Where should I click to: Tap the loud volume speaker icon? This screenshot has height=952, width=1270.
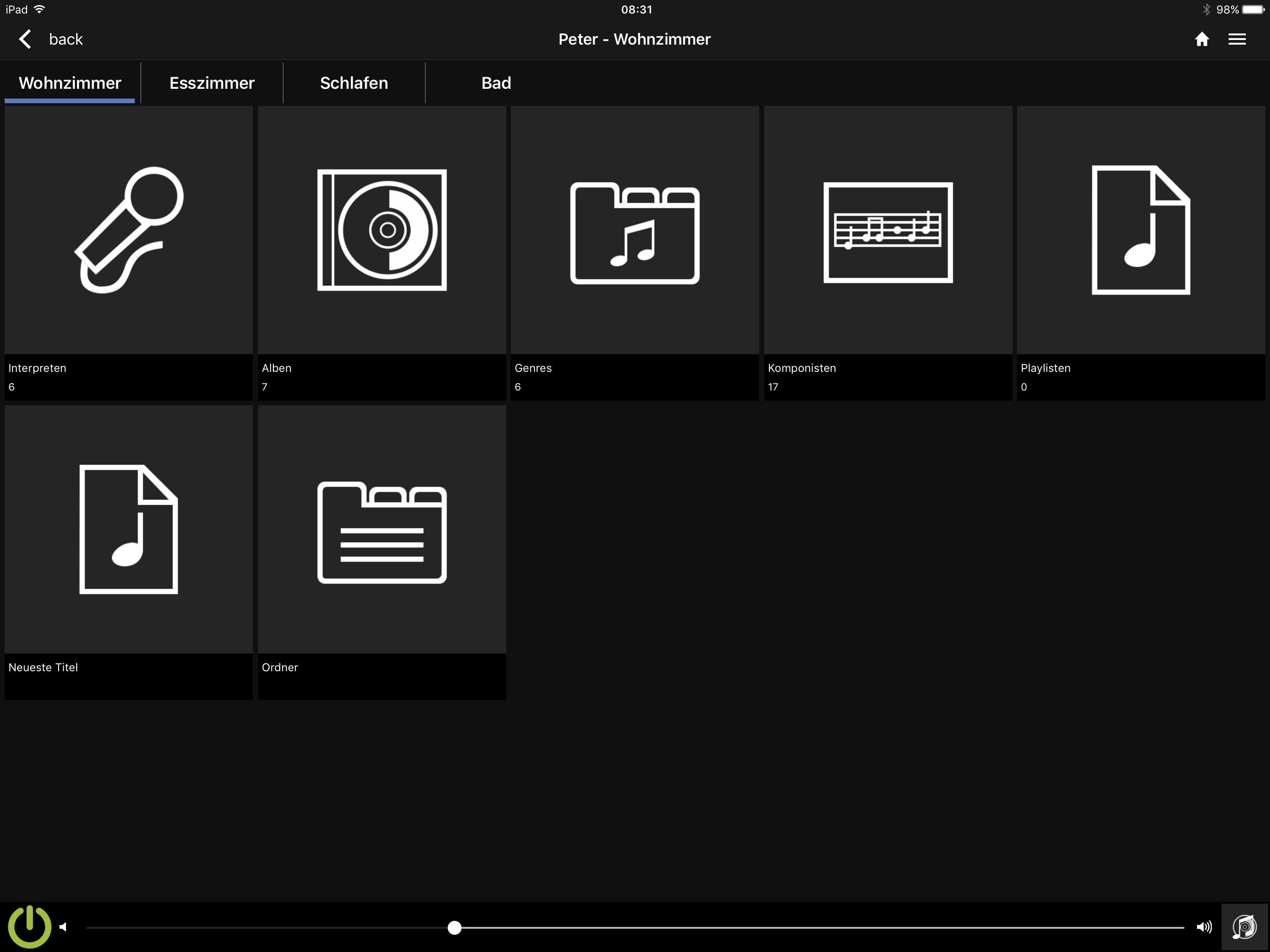point(1204,927)
